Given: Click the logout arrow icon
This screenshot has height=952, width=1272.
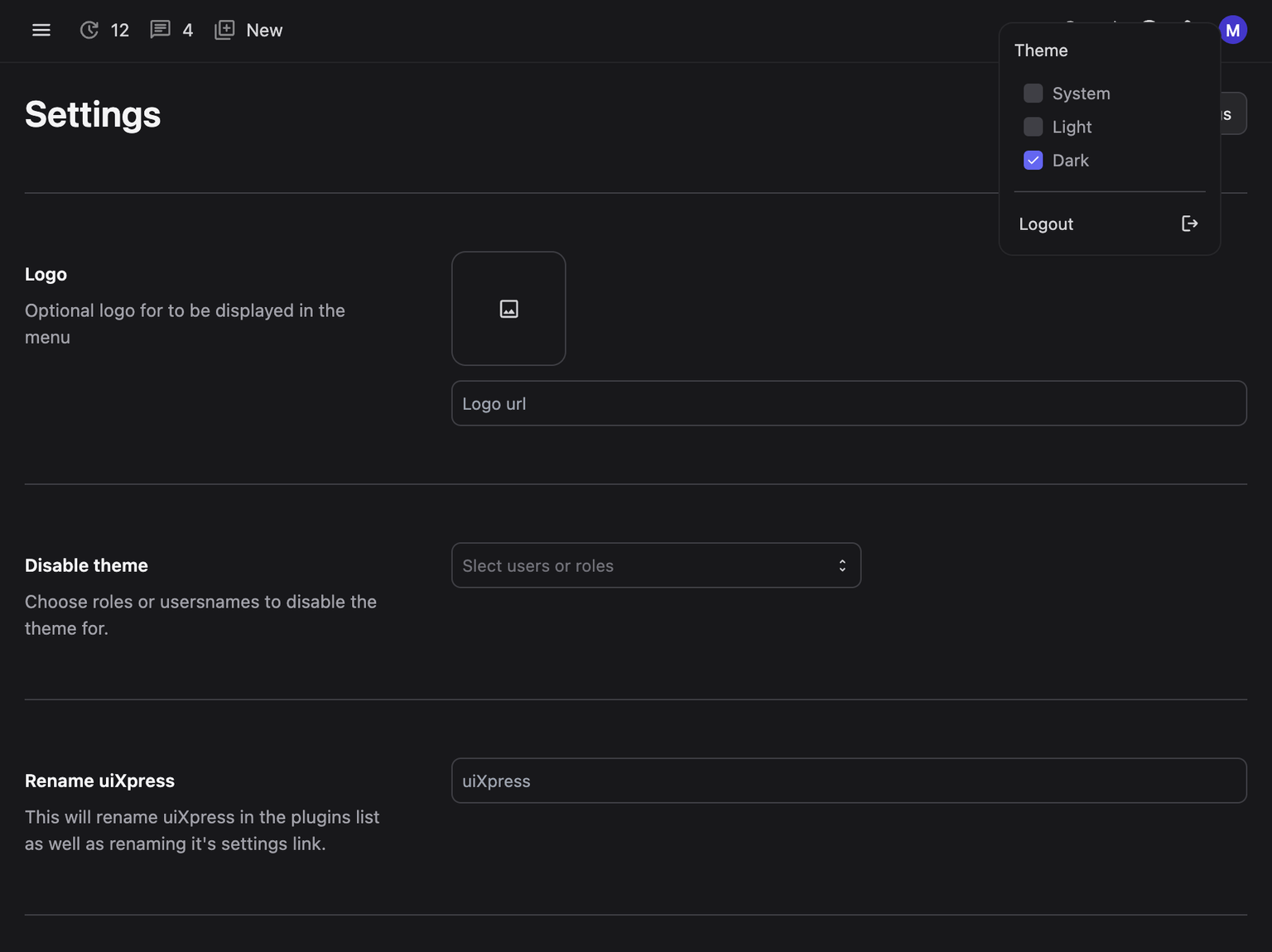Looking at the screenshot, I should [x=1189, y=224].
